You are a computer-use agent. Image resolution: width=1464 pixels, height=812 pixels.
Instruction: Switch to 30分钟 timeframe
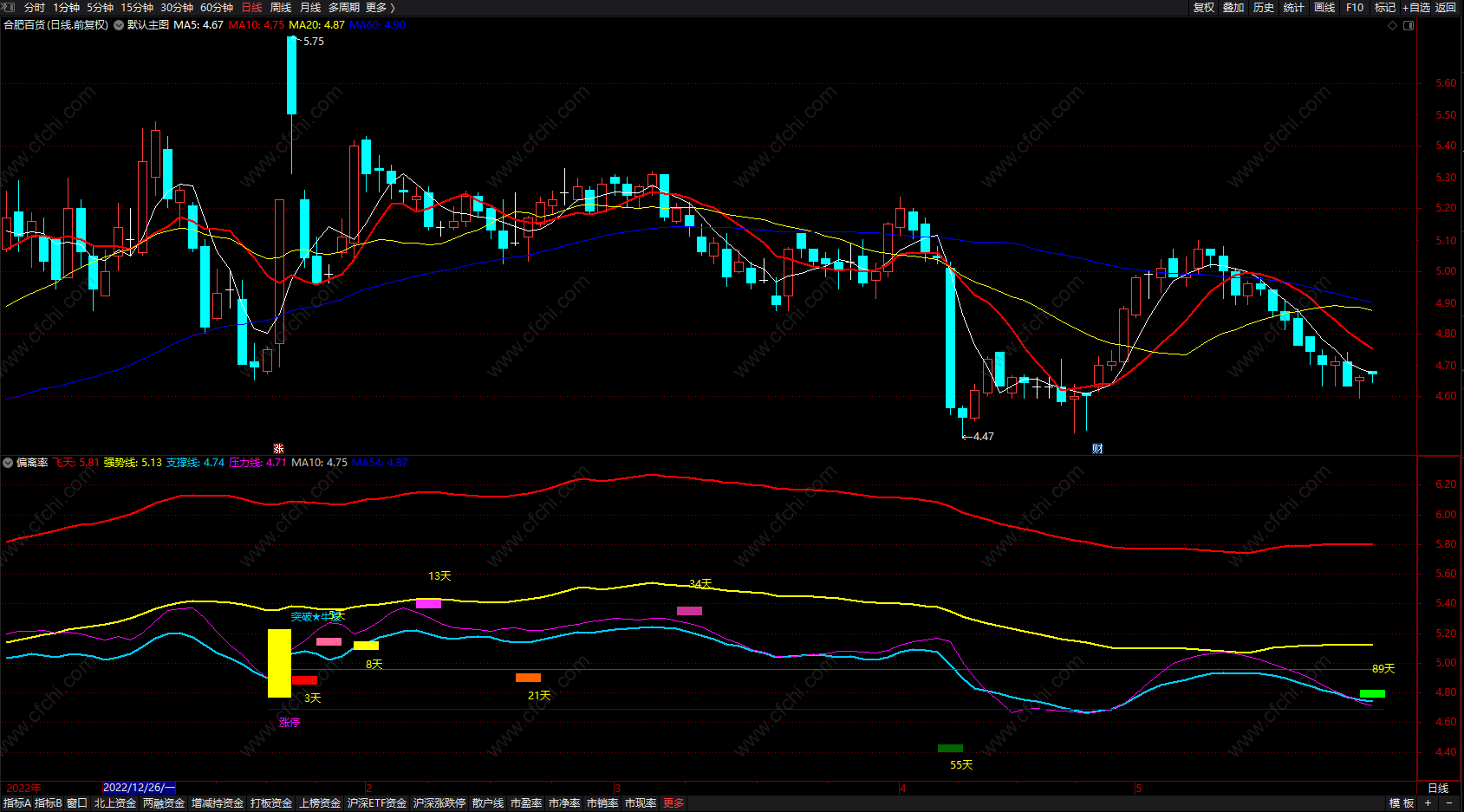(177, 7)
